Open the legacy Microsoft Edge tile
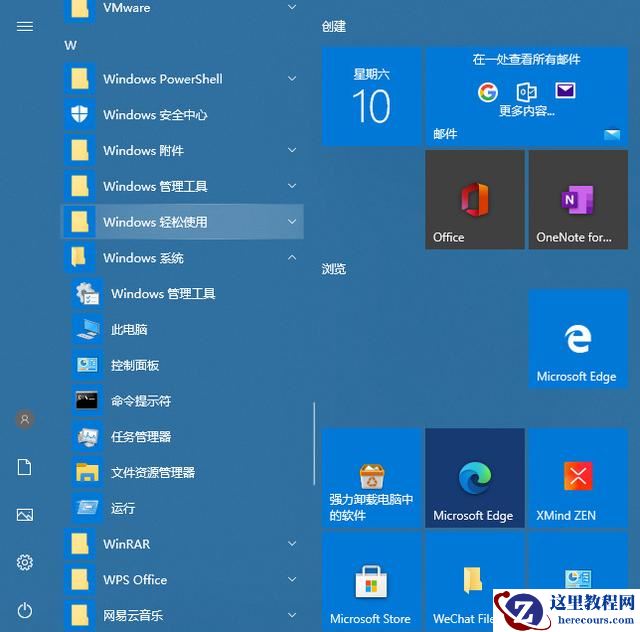 coord(578,339)
